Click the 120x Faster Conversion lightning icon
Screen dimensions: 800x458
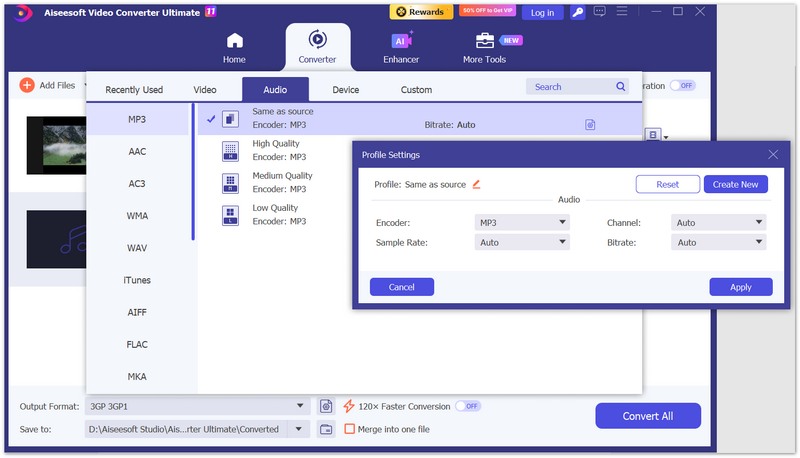tap(349, 406)
